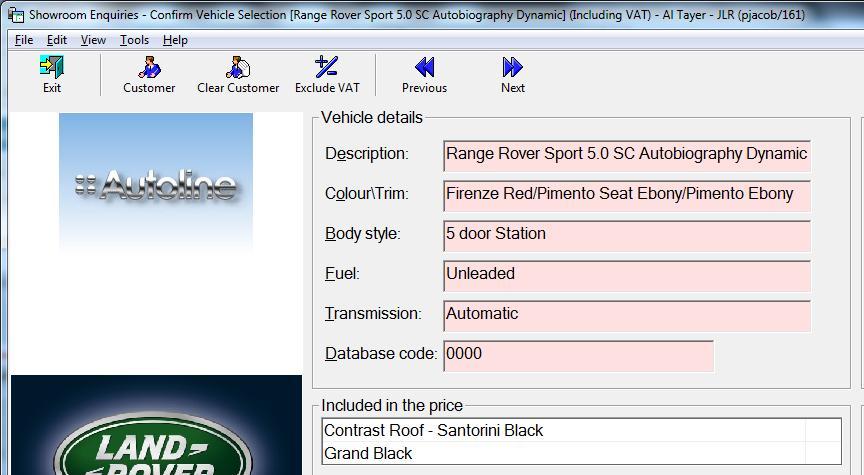The image size is (864, 475).
Task: Click the Vehicle details group heading
Action: [x=372, y=117]
